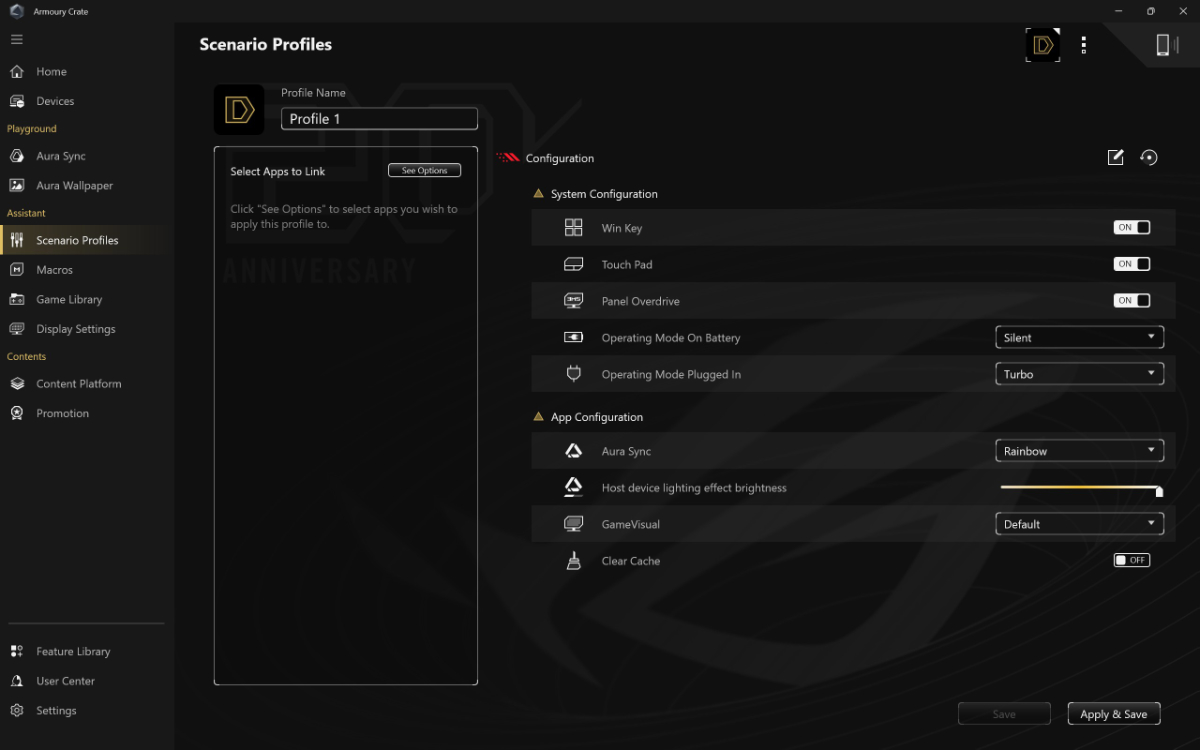Click the Aura Sync sidebar icon

[17, 156]
